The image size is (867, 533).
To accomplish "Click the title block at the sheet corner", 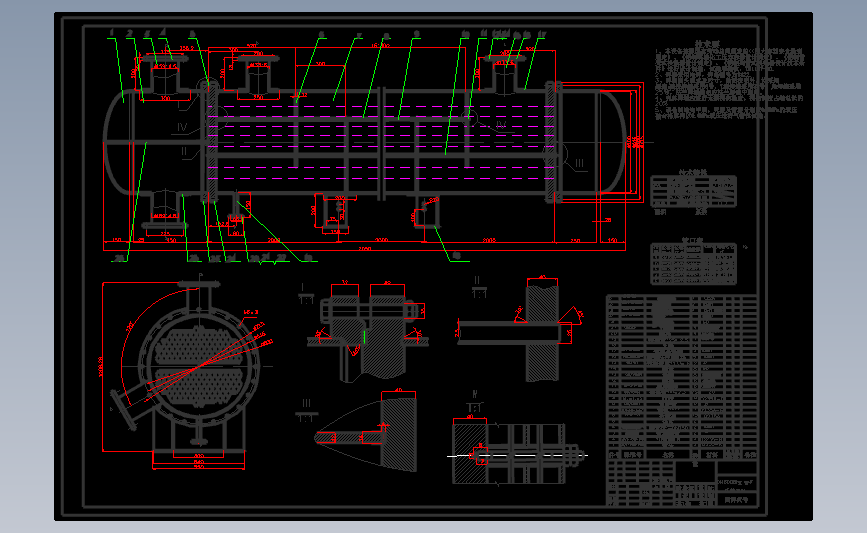I will pyautogui.click(x=682, y=483).
